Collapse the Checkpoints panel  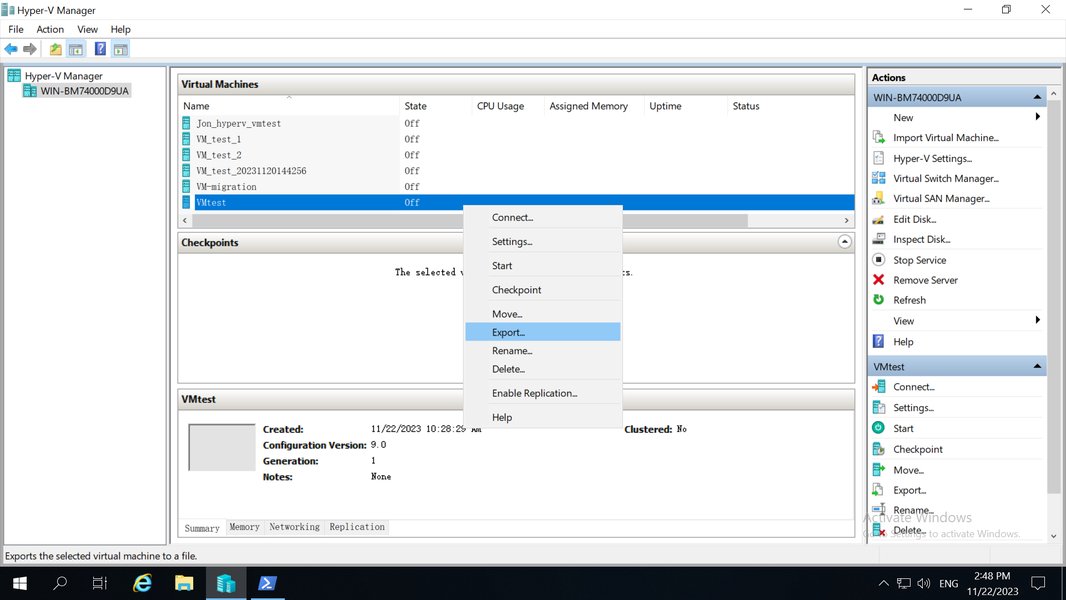[844, 242]
